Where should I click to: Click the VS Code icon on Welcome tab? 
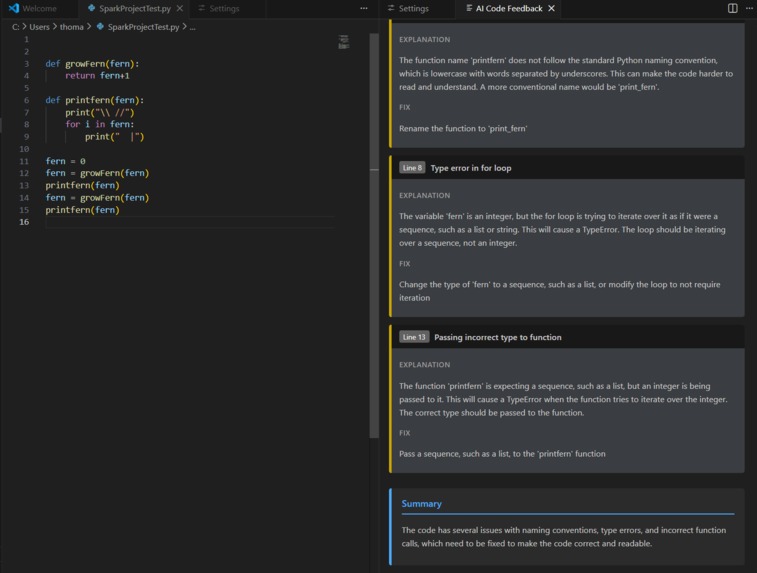[x=14, y=8]
